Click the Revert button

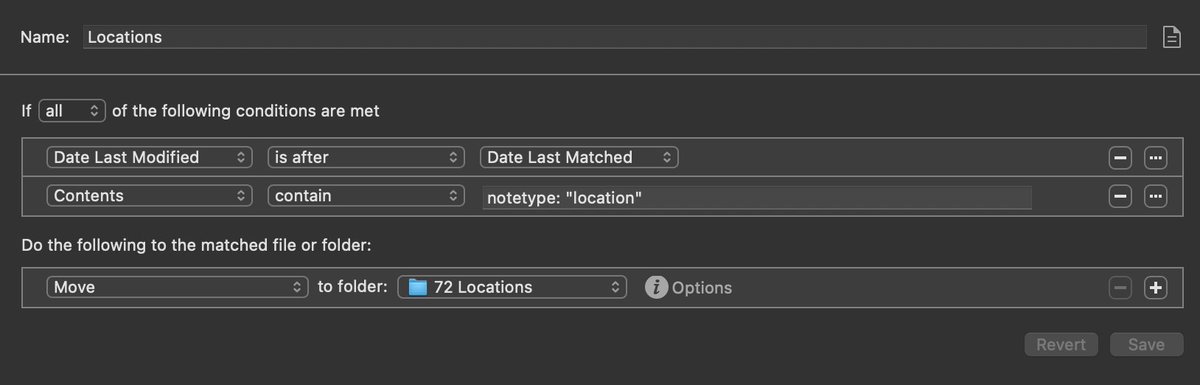(1061, 344)
